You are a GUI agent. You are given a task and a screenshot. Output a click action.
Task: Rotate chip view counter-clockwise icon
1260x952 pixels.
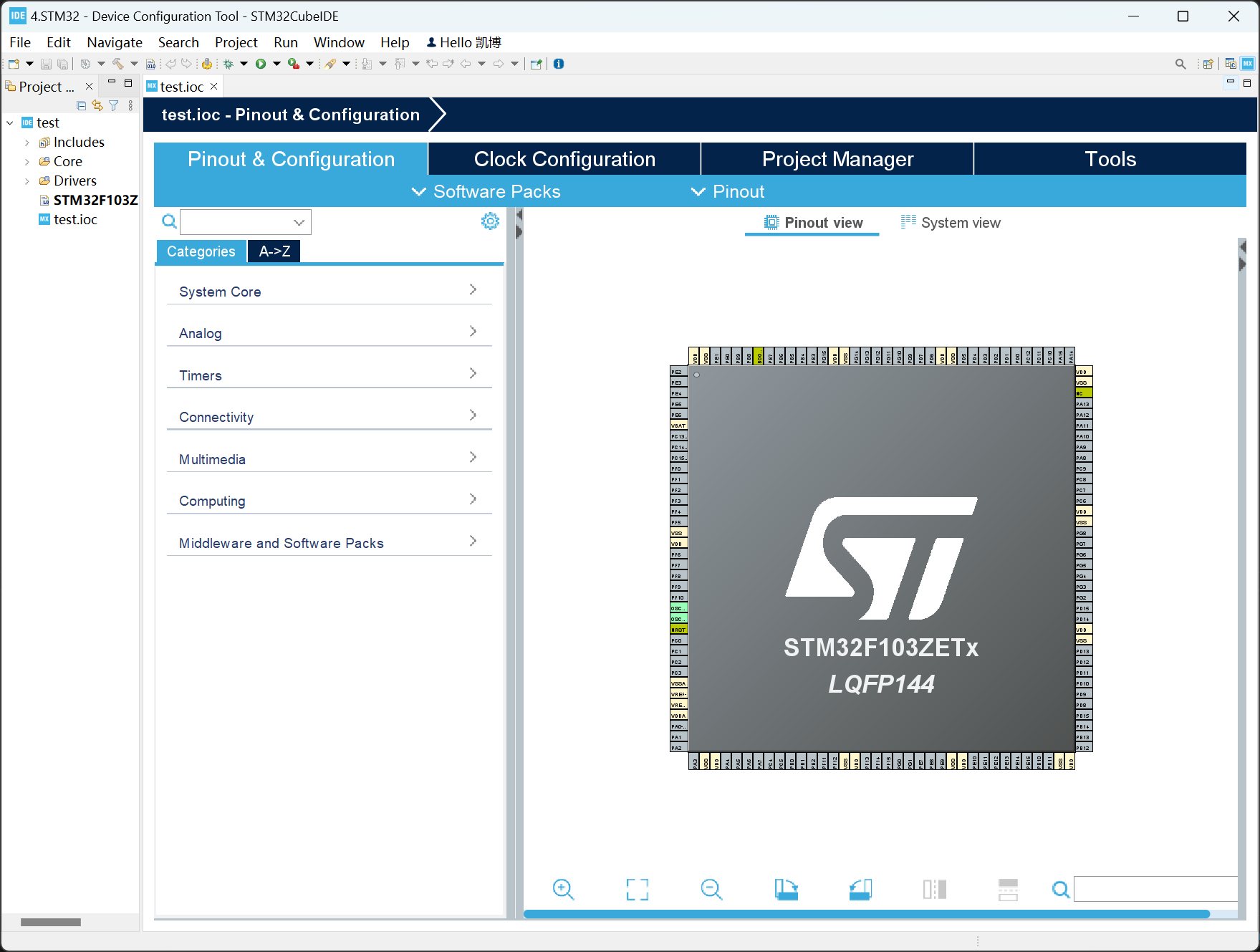point(860,890)
